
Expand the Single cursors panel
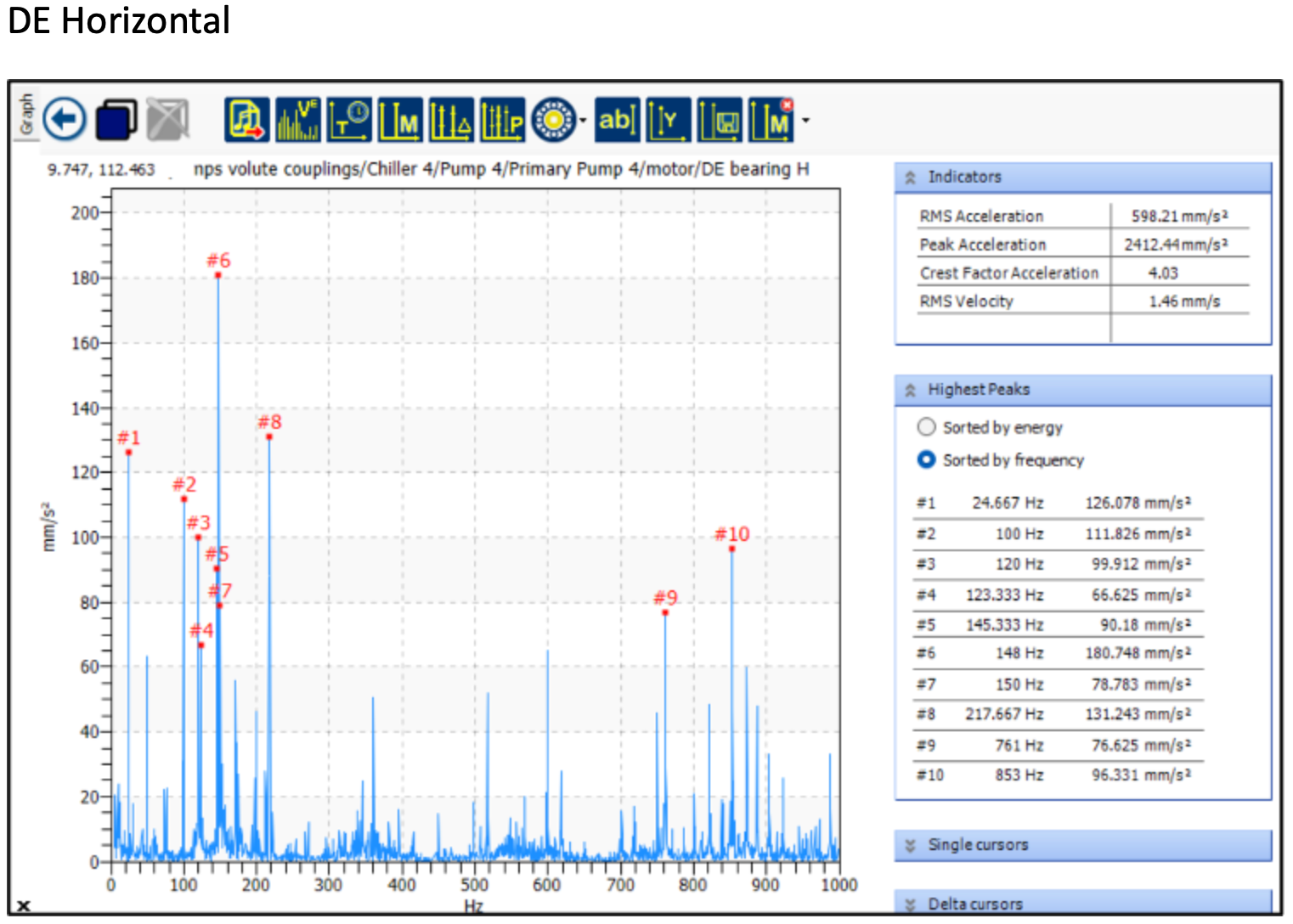pyautogui.click(x=911, y=845)
